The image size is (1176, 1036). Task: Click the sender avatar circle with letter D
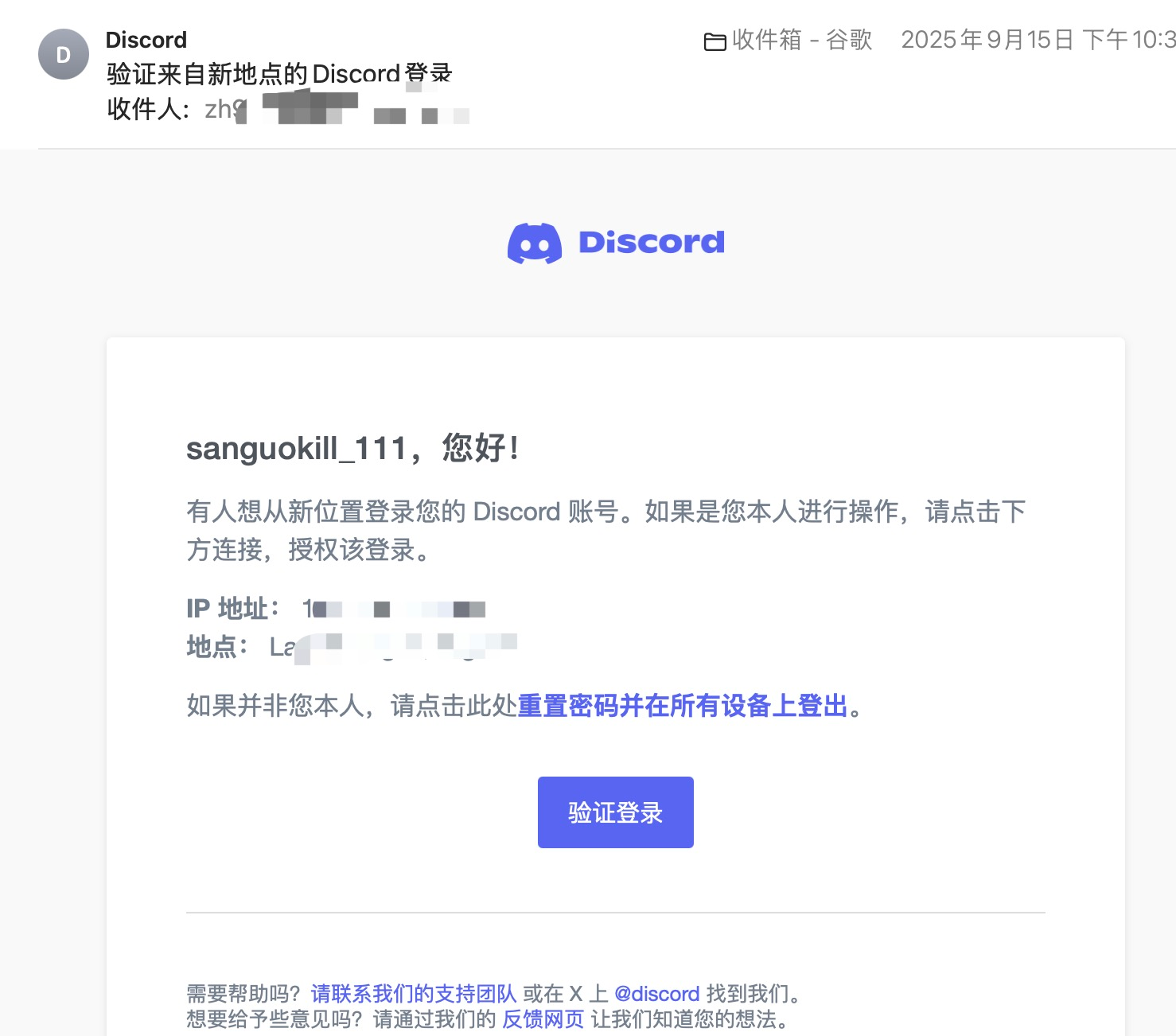point(64,54)
